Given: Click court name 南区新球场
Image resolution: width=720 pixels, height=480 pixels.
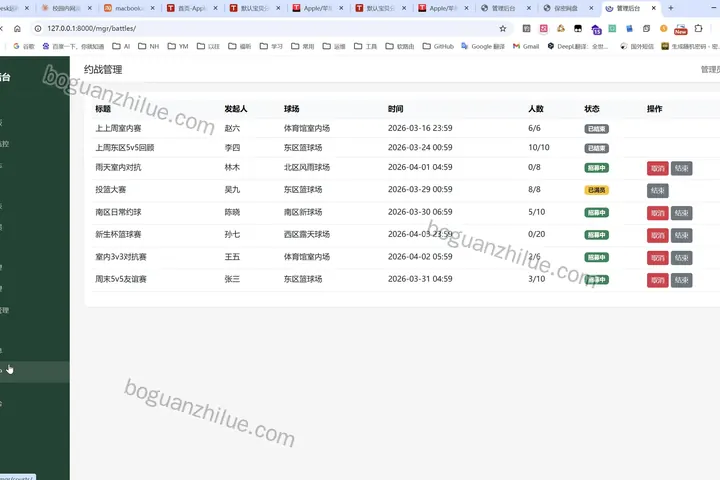Looking at the screenshot, I should pos(303,212).
